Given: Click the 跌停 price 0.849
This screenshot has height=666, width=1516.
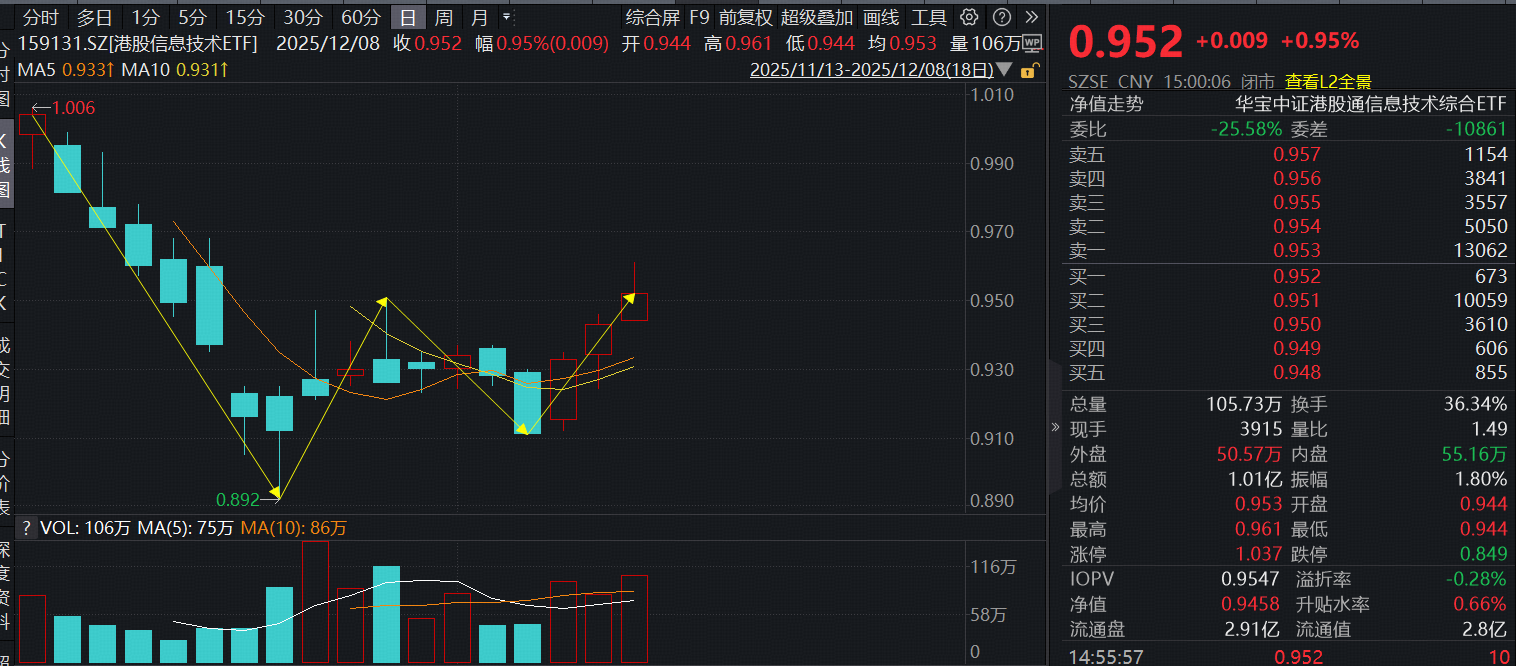Looking at the screenshot, I should [x=1482, y=555].
